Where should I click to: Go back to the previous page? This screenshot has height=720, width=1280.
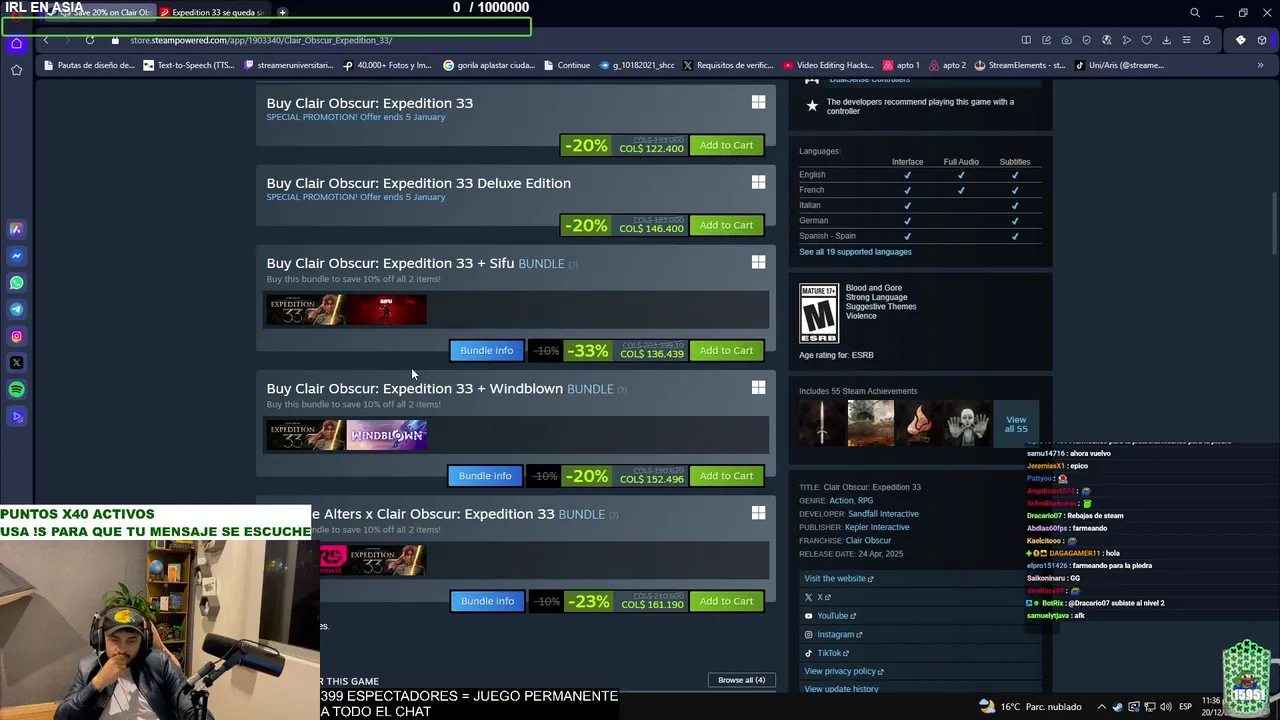(46, 40)
